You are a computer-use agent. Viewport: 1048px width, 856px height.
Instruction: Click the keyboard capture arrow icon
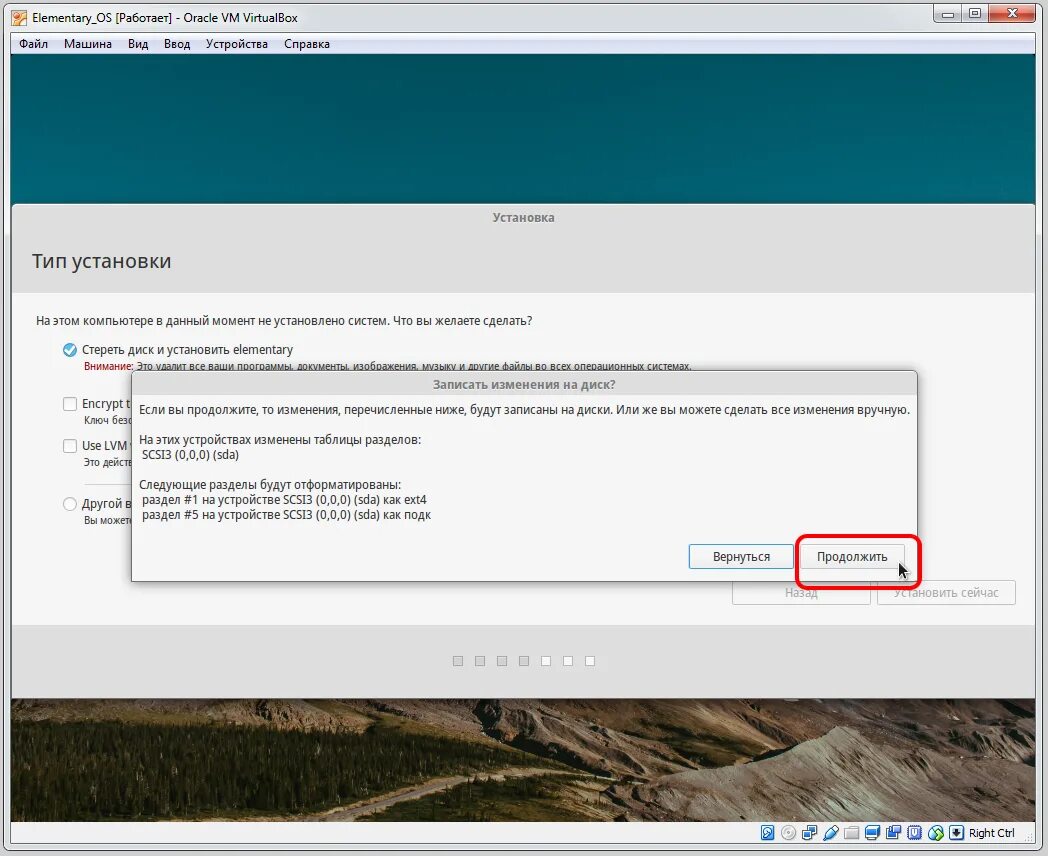(956, 833)
